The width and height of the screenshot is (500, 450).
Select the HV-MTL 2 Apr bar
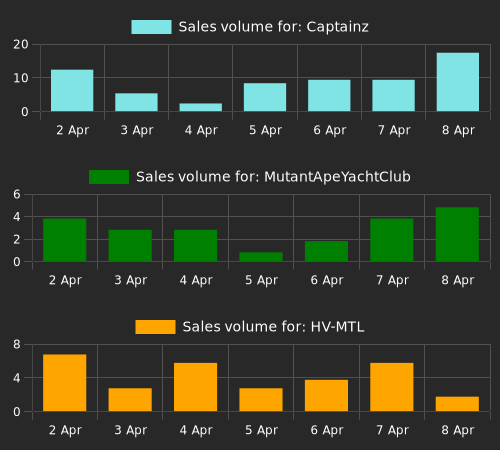(65, 383)
